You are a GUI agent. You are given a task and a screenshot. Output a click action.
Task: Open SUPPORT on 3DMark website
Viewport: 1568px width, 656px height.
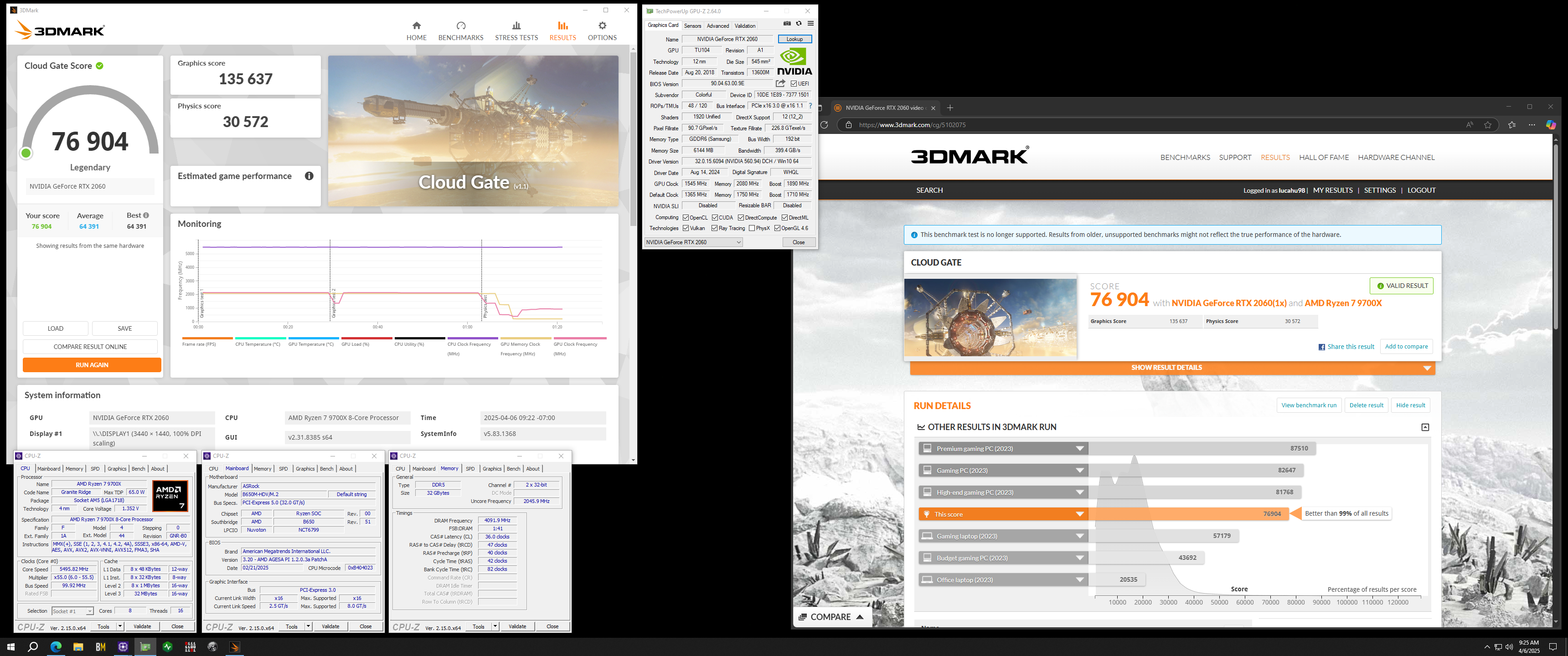1235,158
